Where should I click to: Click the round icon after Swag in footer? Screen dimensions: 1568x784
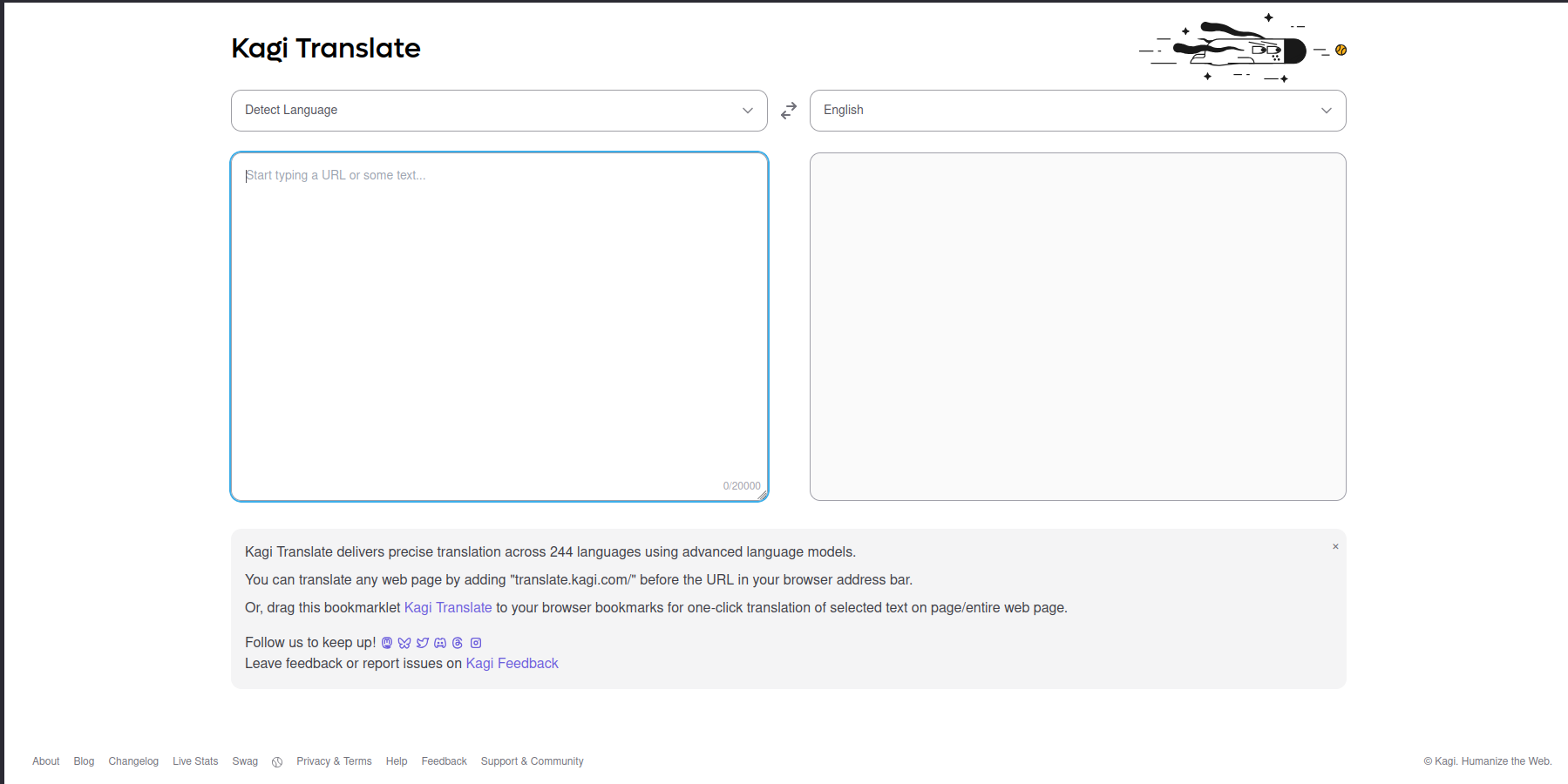tap(277, 762)
